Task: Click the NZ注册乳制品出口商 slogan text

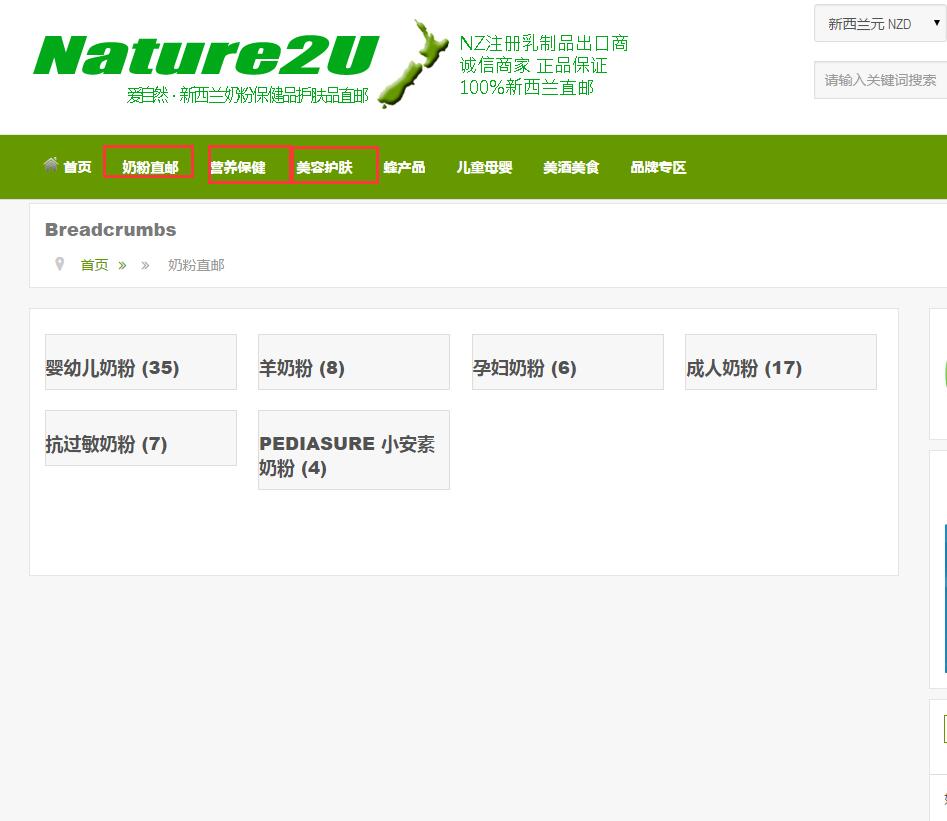Action: (544, 43)
